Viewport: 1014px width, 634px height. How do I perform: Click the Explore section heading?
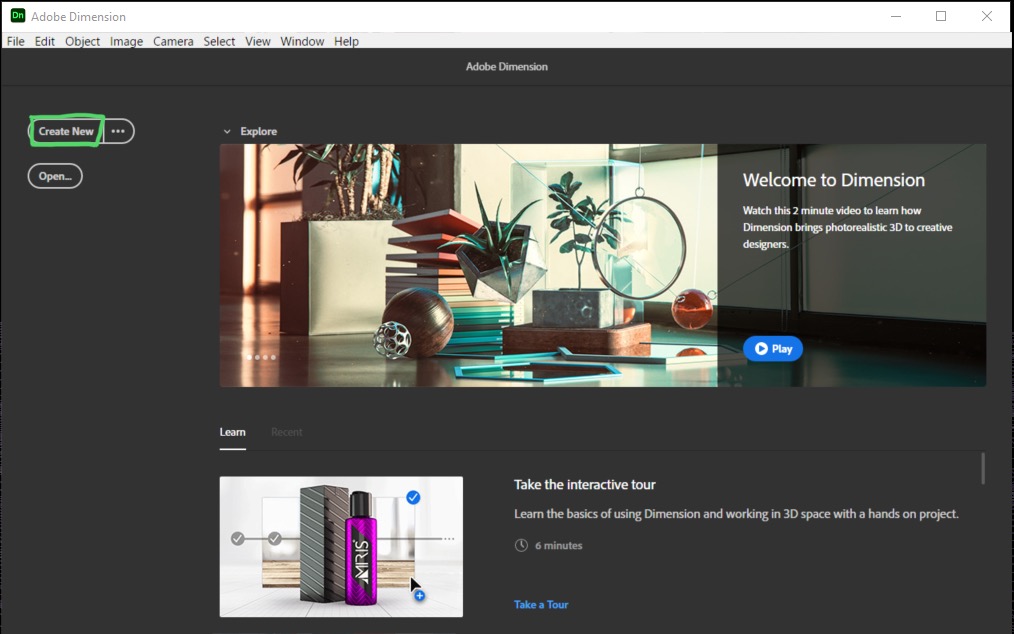click(259, 131)
